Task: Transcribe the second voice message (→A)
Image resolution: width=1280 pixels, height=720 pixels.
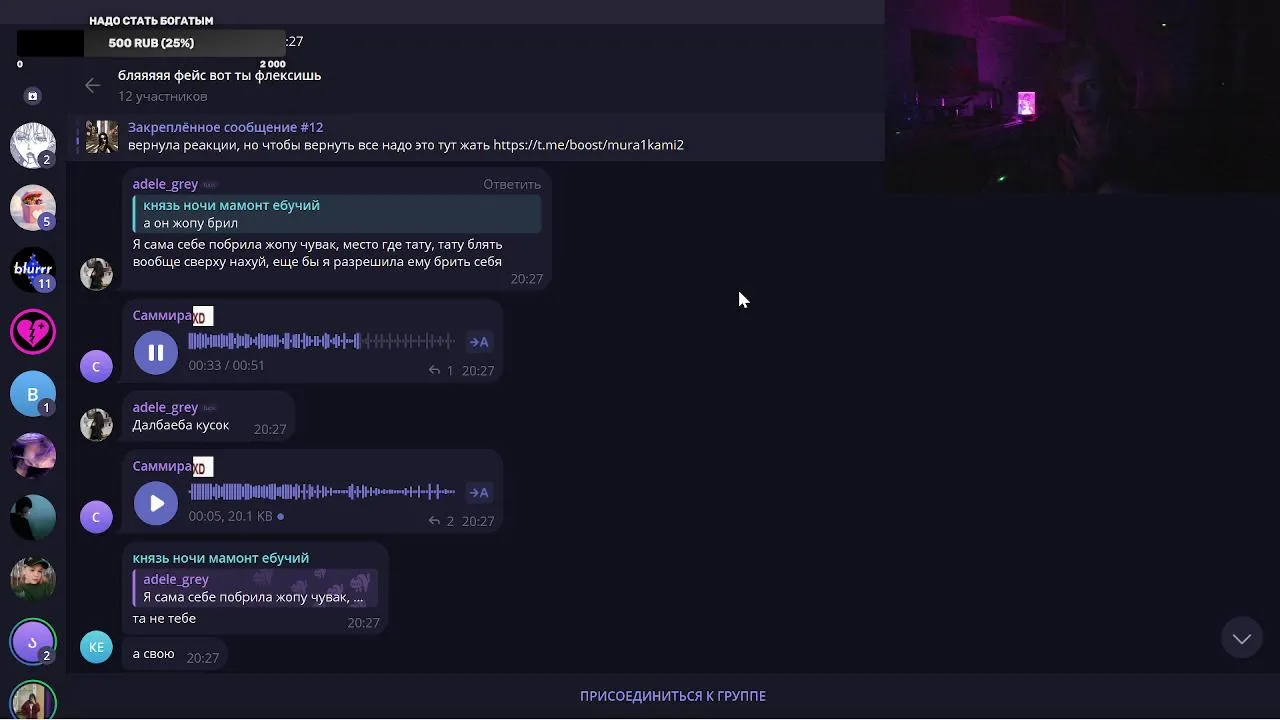Action: pos(479,492)
